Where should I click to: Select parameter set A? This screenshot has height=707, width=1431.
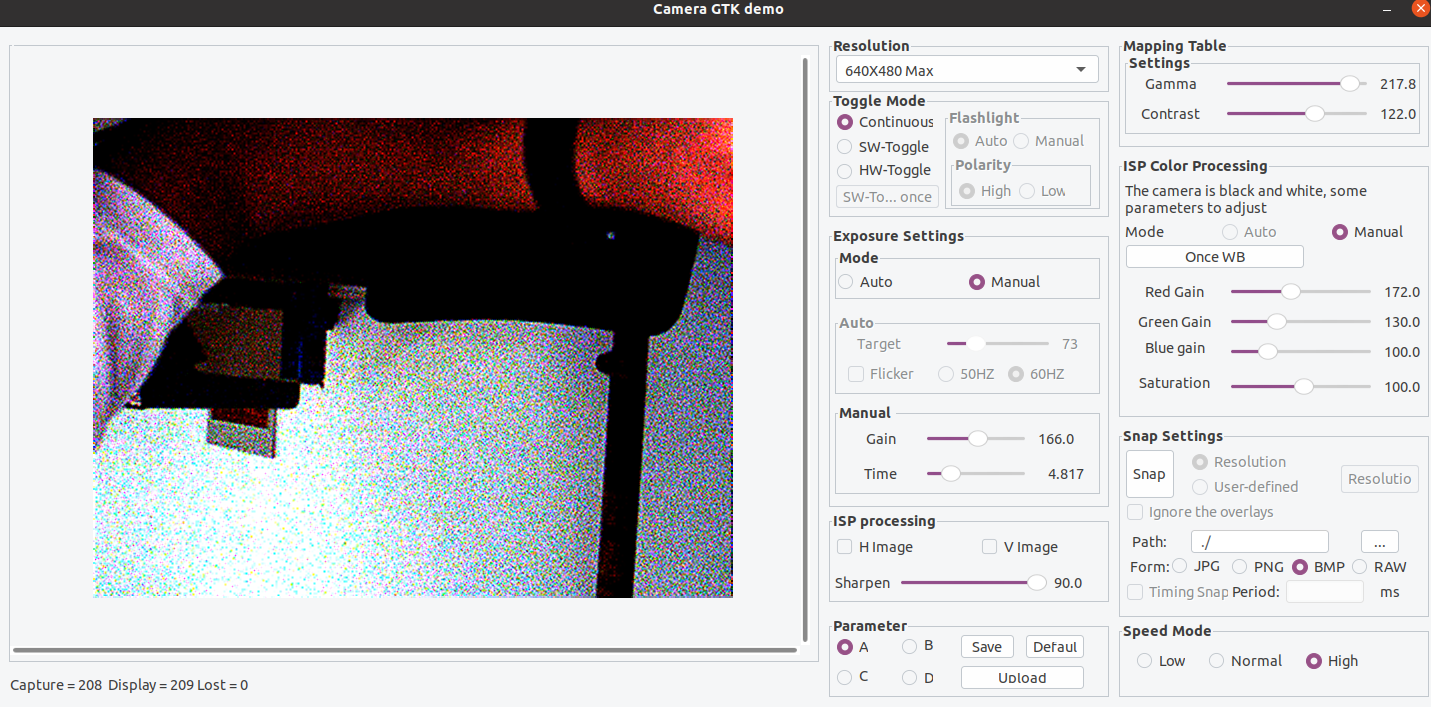pos(853,647)
